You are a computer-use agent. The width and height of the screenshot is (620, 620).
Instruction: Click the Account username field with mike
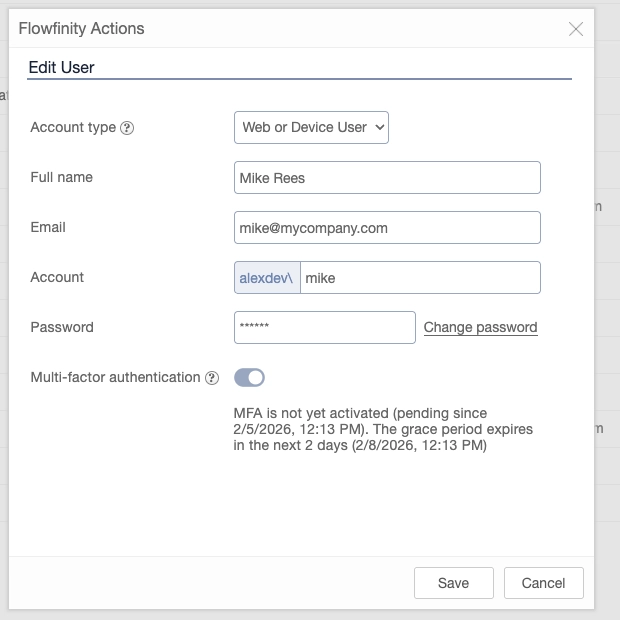click(420, 278)
